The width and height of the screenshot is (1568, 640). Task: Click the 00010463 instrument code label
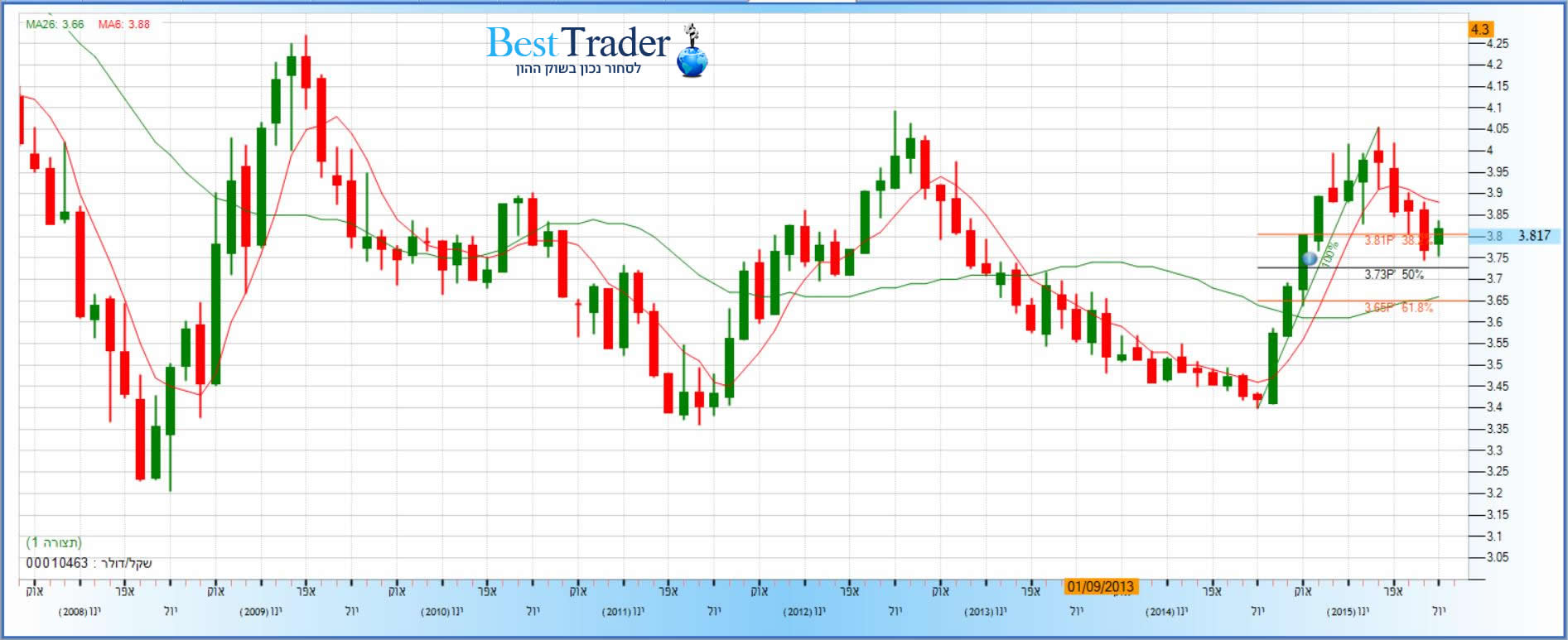pos(56,563)
